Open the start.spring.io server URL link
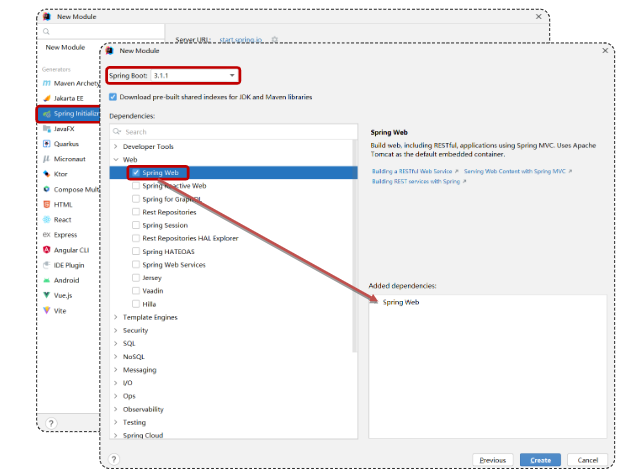The height and width of the screenshot is (475, 629). [x=241, y=39]
